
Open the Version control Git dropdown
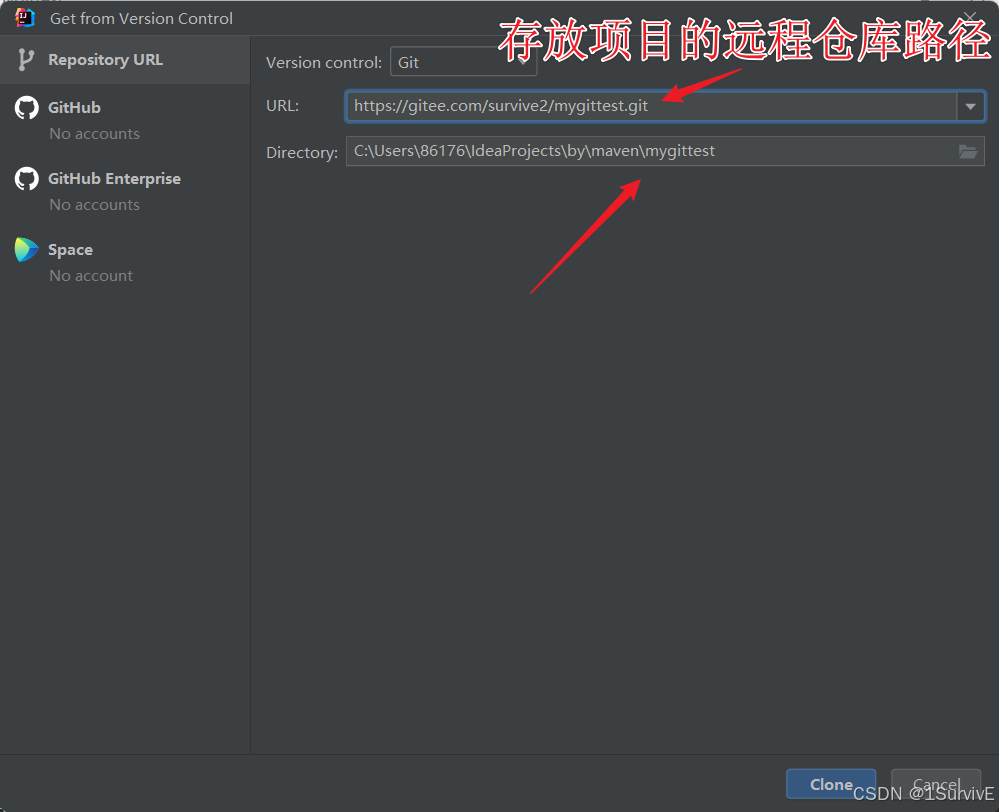463,62
